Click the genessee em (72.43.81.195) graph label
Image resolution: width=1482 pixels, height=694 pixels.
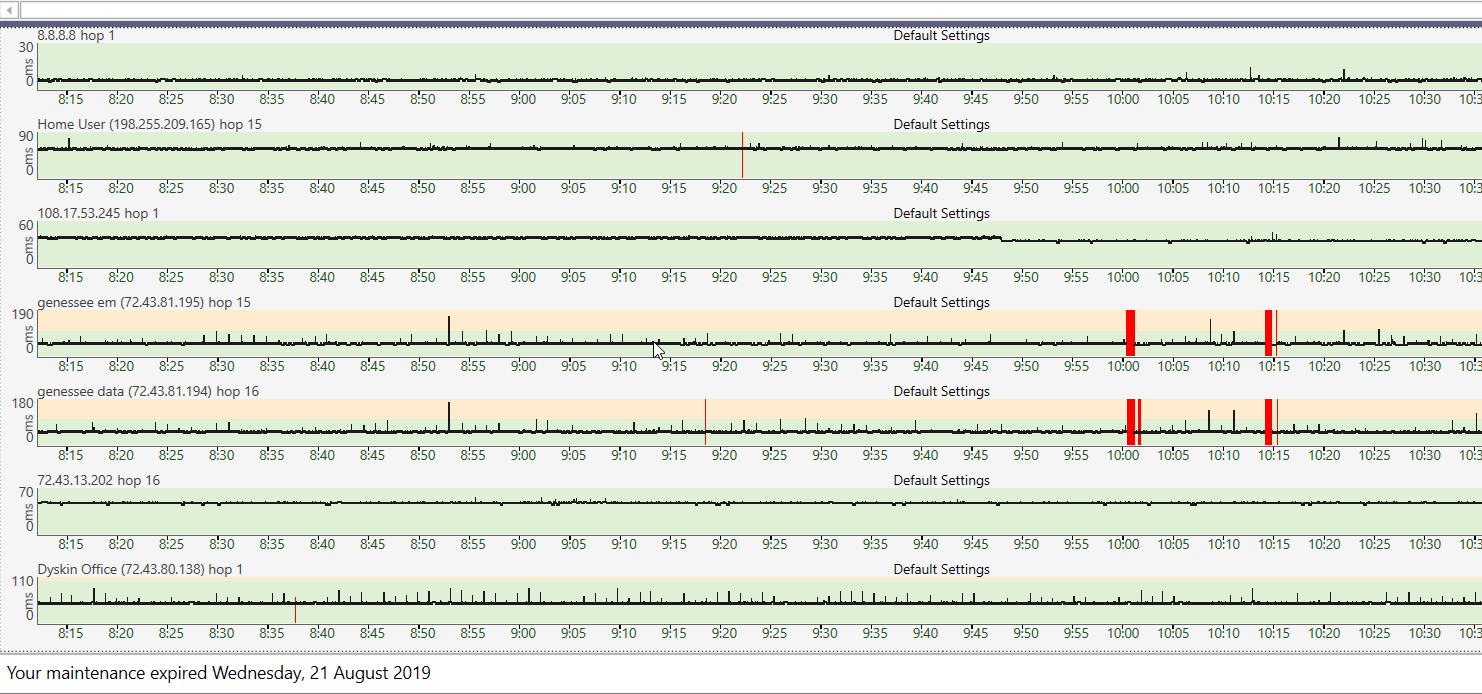pos(144,302)
